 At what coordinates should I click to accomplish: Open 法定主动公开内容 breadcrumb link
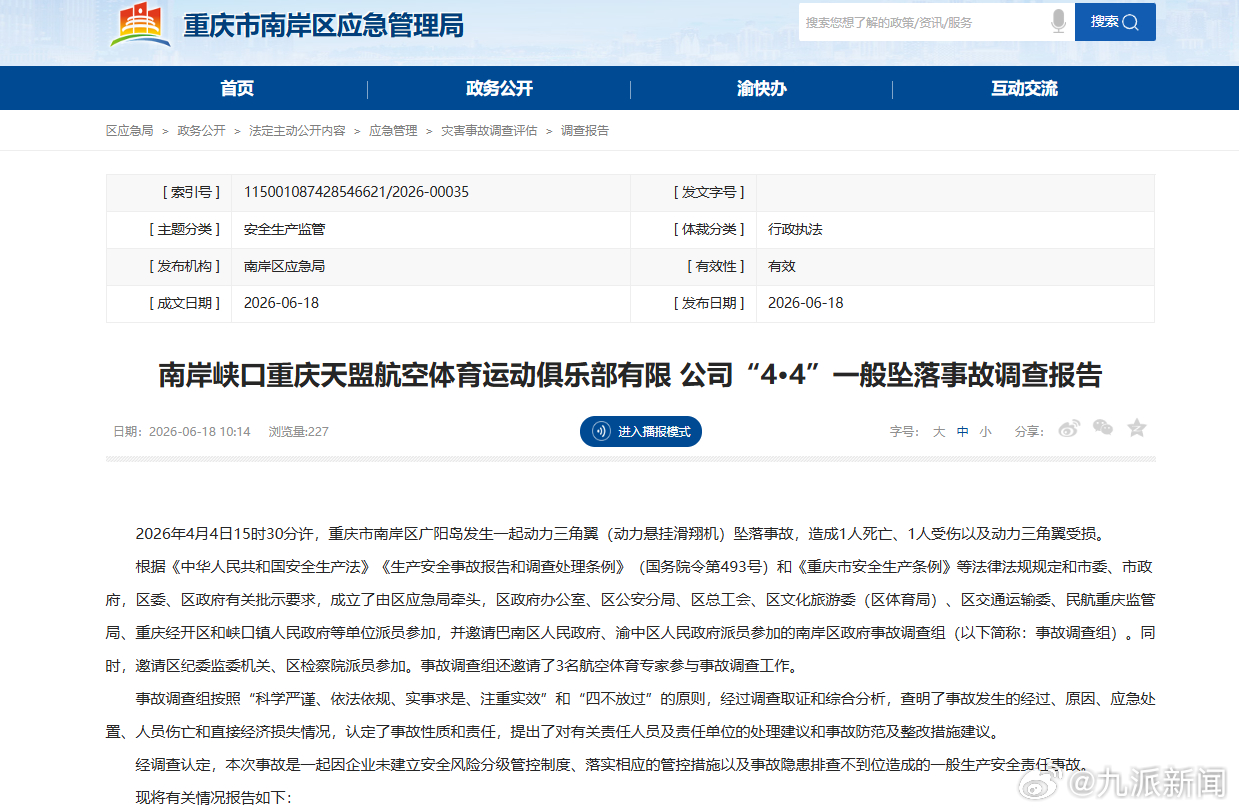[x=297, y=131]
